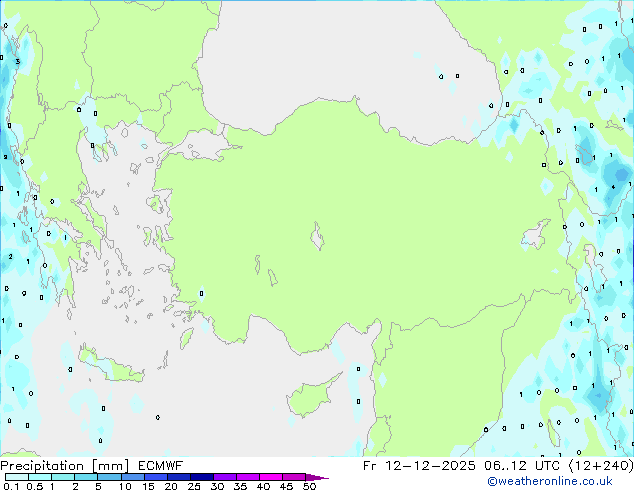
Task: Click the 20–25 mm legend swatch
Action: (x=178, y=477)
